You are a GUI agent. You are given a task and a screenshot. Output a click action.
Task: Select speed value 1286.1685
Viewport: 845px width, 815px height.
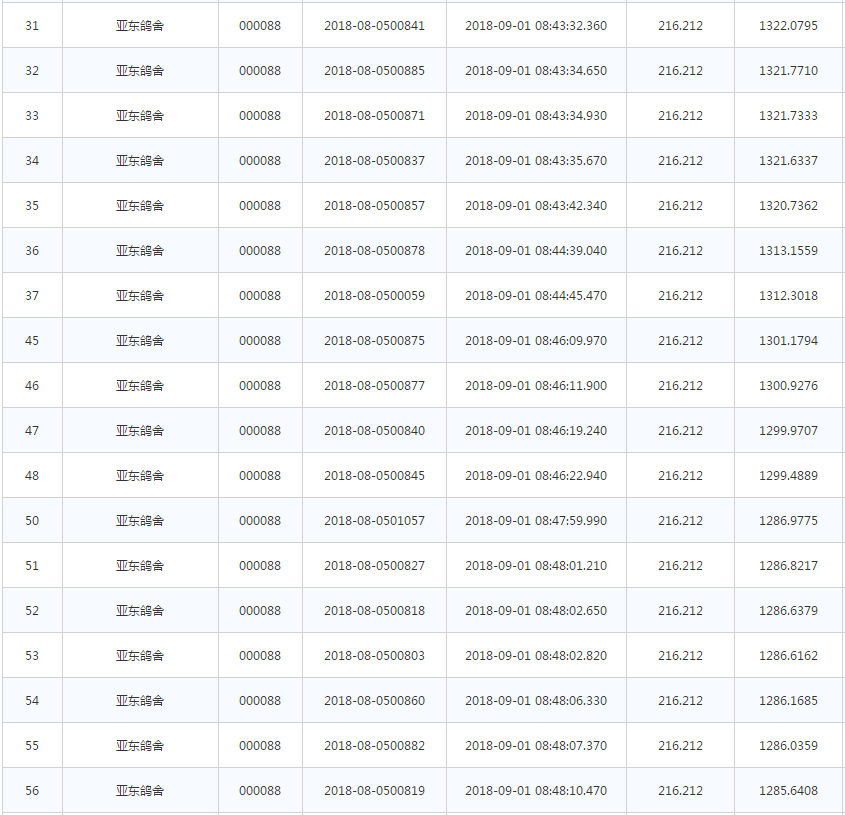coord(788,701)
